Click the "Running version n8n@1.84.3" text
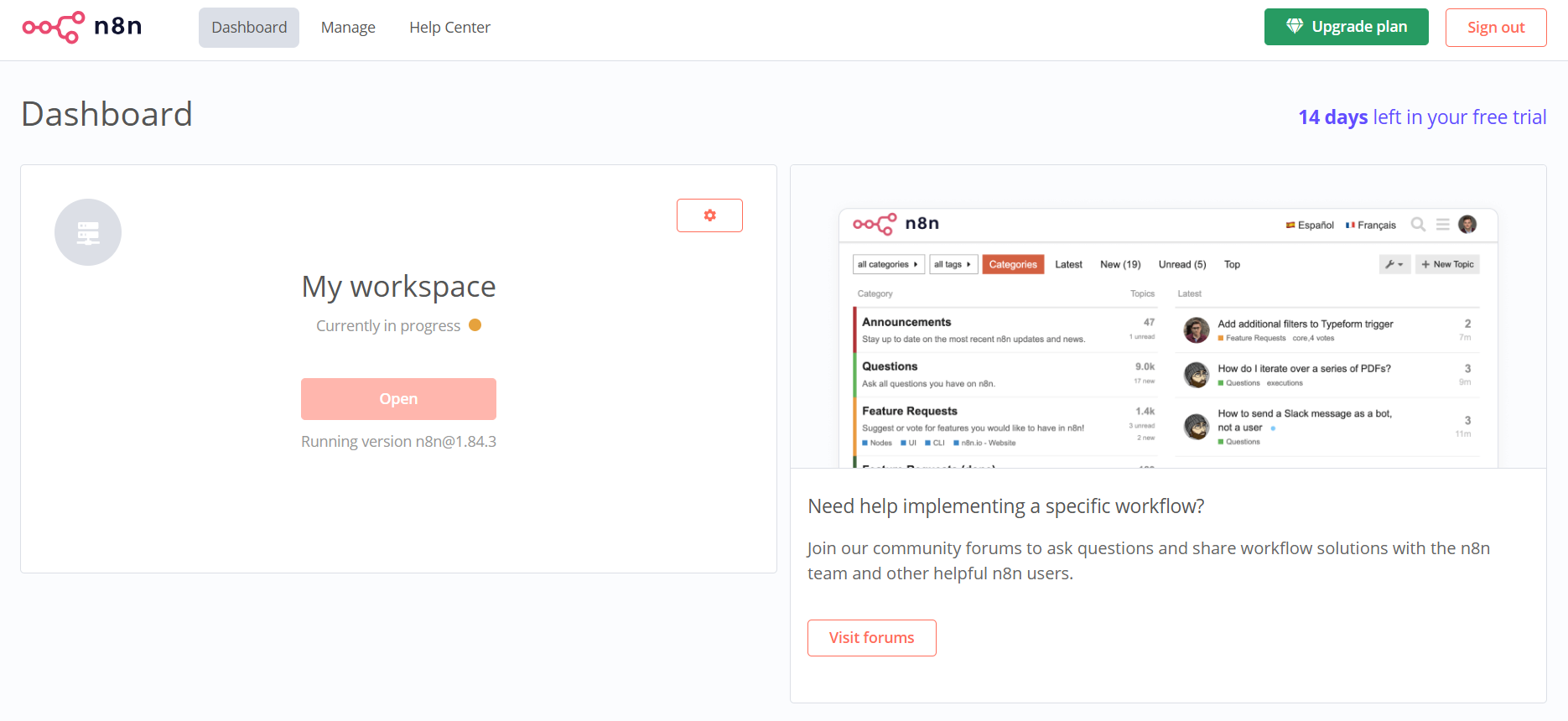 coord(398,442)
